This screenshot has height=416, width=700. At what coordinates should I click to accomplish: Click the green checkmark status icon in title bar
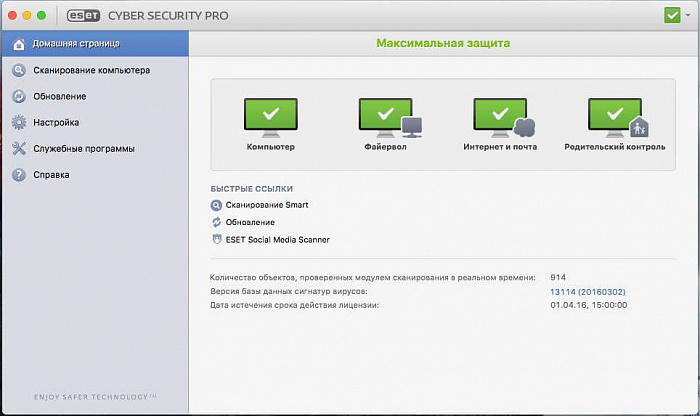pos(672,15)
